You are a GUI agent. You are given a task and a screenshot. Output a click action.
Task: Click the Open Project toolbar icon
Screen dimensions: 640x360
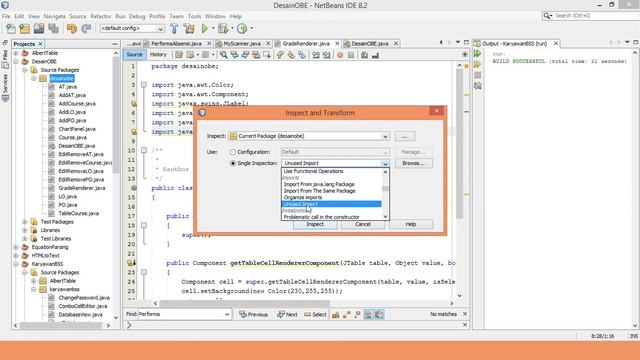(39, 29)
